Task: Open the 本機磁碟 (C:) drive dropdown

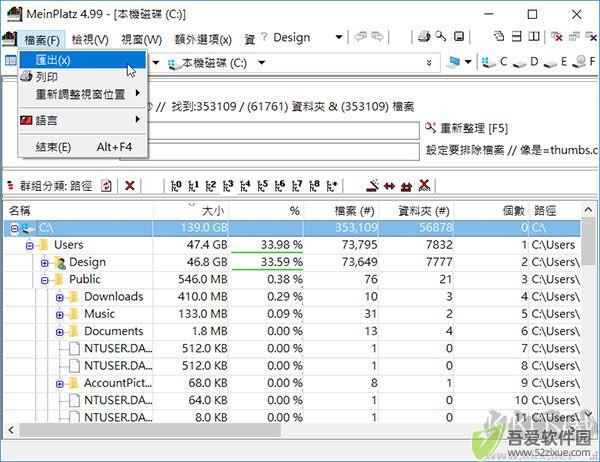Action: coord(261,62)
